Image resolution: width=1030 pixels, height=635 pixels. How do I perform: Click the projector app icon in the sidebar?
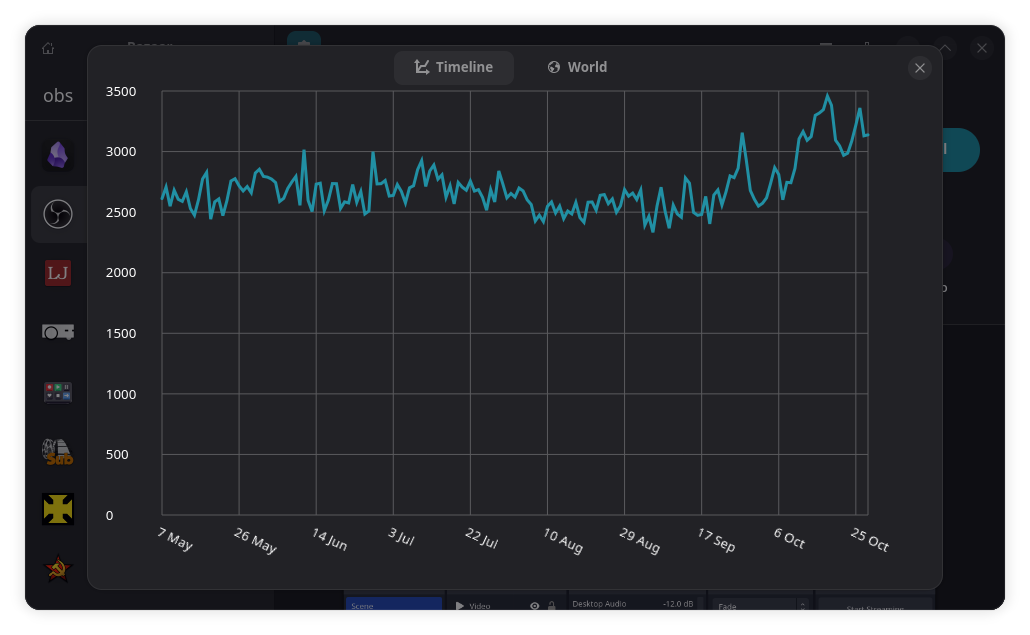[57, 331]
